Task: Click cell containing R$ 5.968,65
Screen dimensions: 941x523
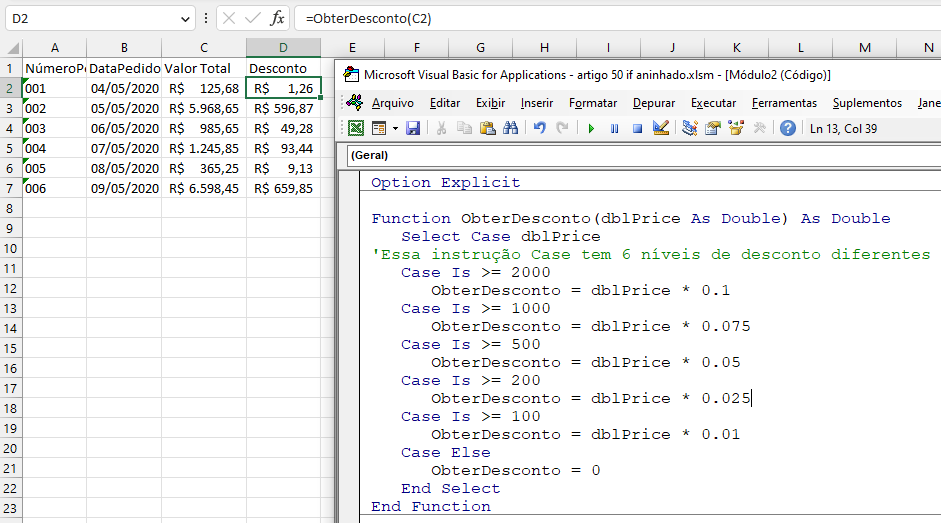Action: coord(204,109)
